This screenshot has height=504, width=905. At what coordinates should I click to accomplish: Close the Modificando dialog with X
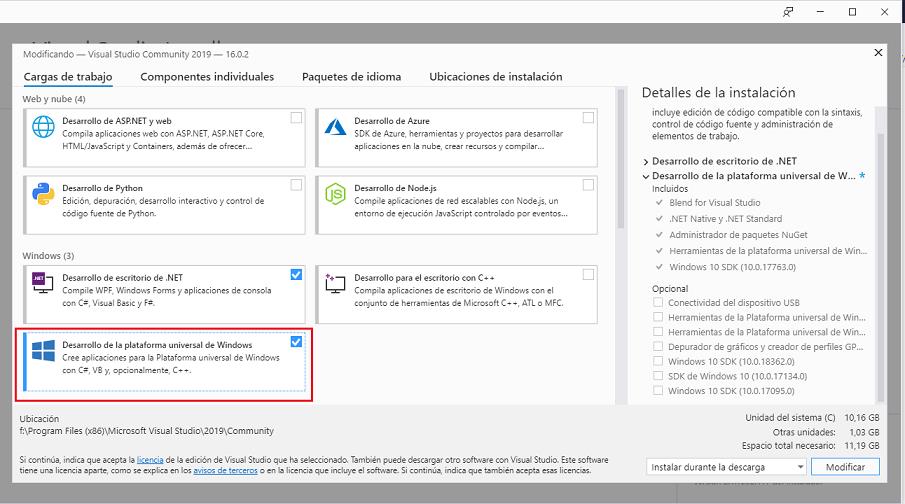click(x=878, y=53)
